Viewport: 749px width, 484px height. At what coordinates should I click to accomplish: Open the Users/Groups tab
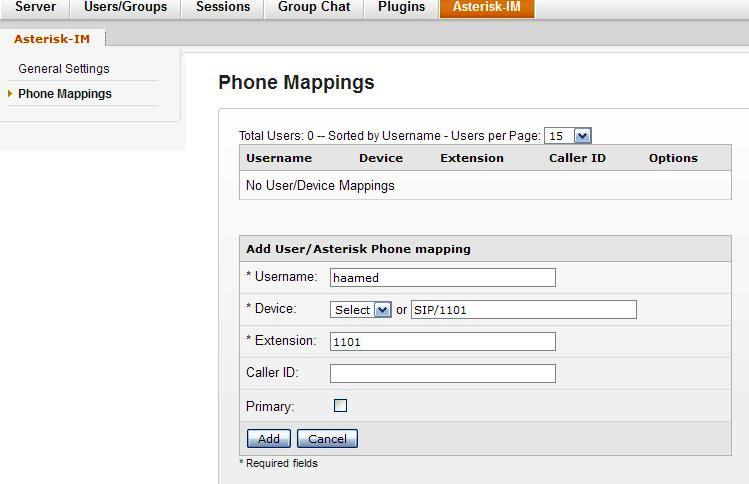pos(126,7)
